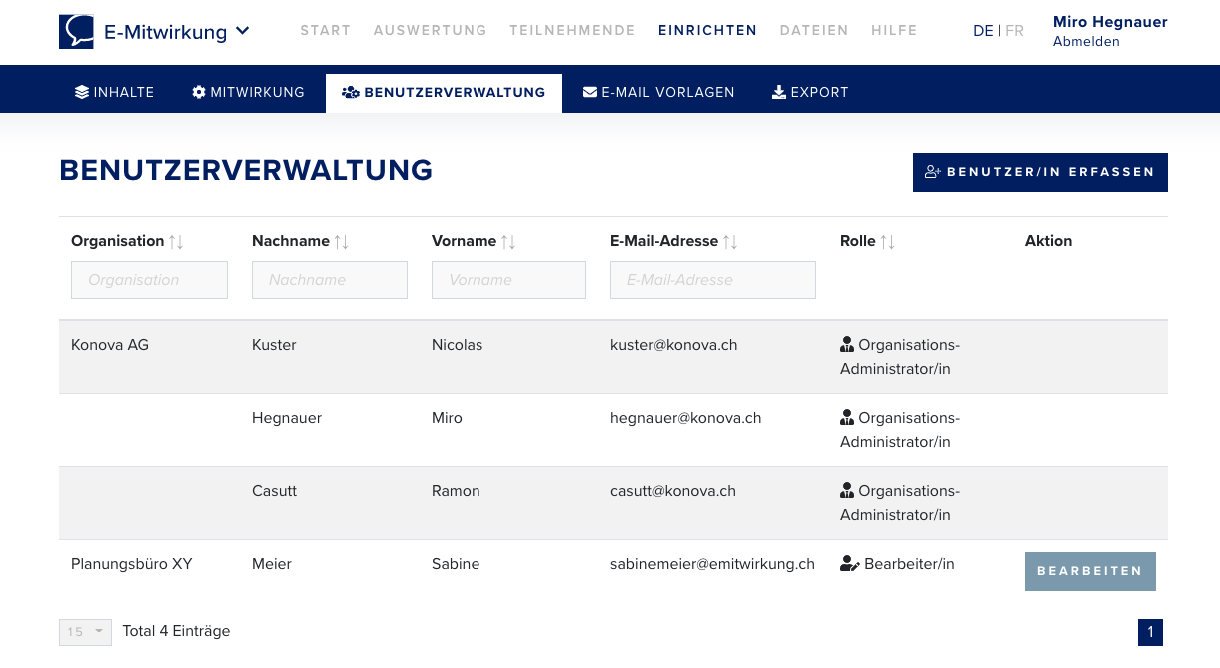Click the Meier last name cell
Image resolution: width=1220 pixels, height=668 pixels.
272,564
